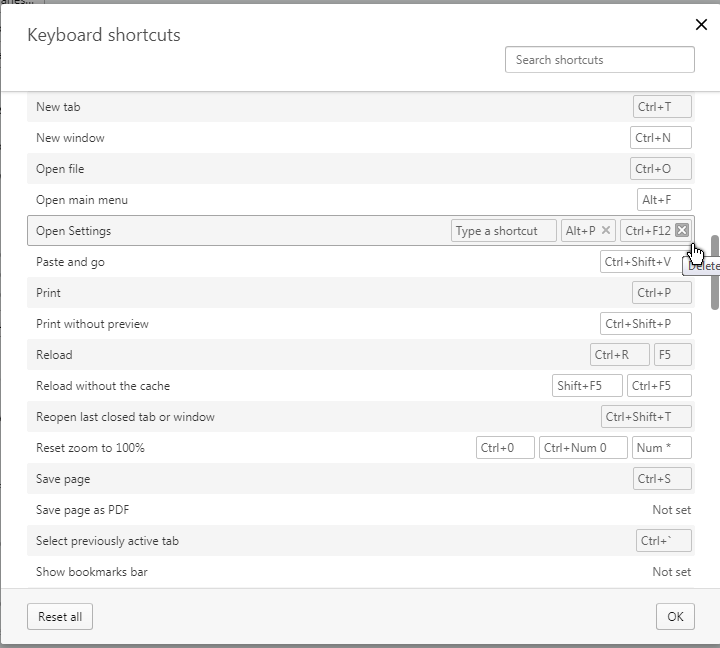Select the Ctrl+P Print shortcut
Viewport: 720px width, 648px height.
662,293
